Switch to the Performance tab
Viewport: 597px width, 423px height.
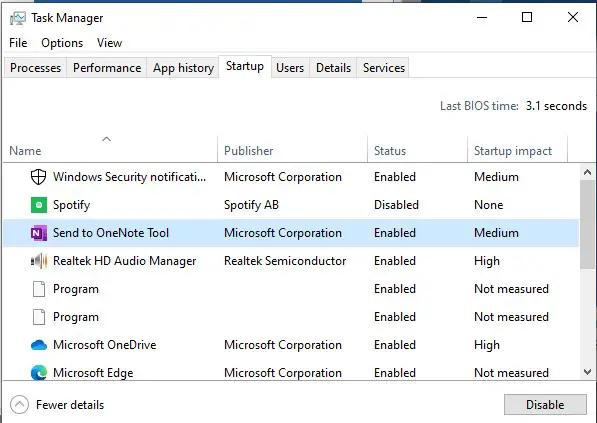(x=107, y=68)
